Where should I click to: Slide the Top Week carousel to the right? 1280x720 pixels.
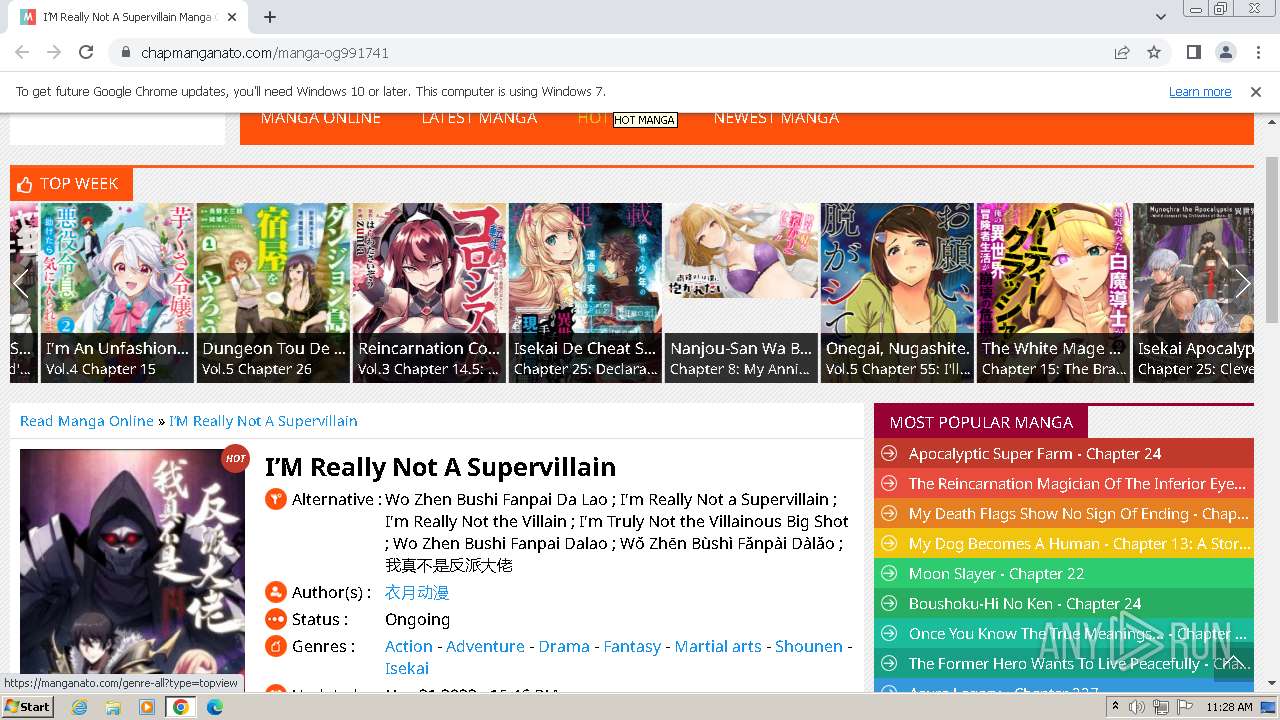coord(1241,284)
